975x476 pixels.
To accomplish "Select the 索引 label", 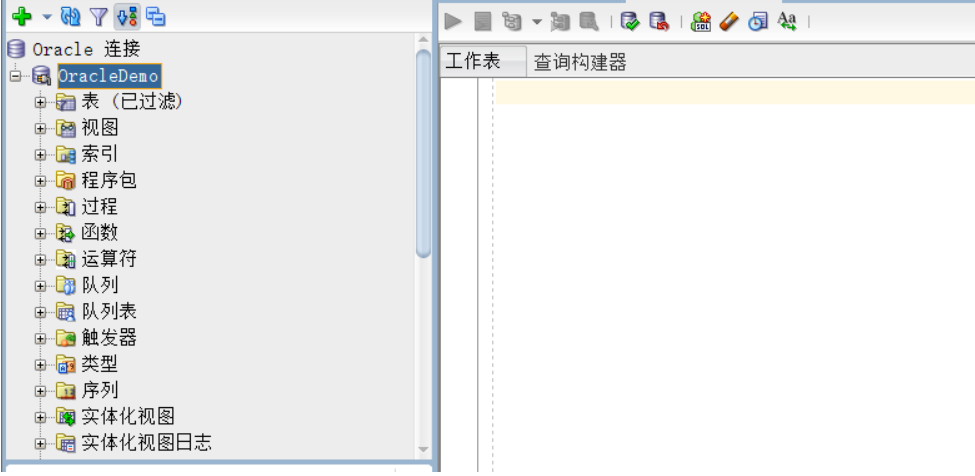I will tap(99, 154).
